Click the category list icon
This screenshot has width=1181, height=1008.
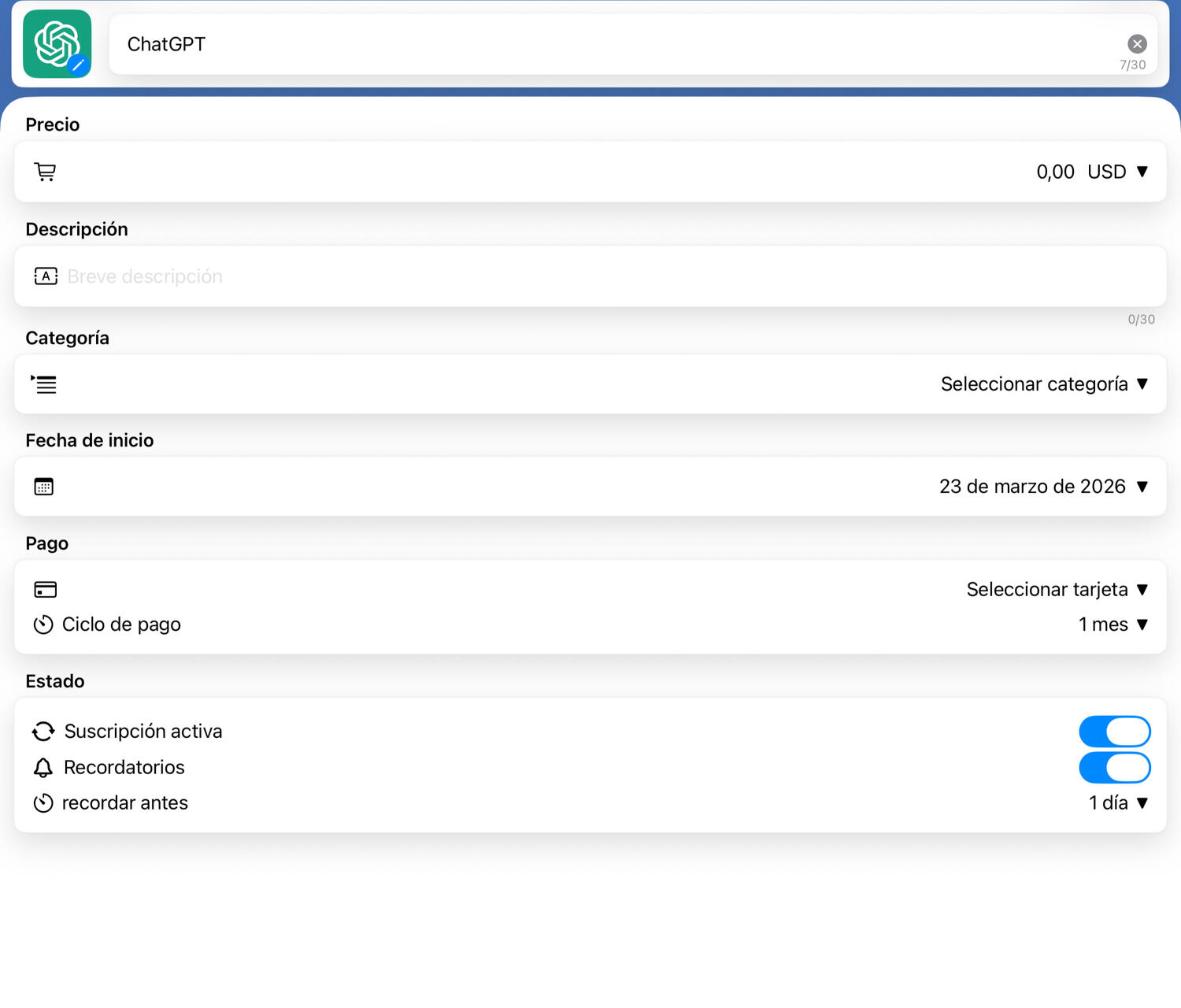click(44, 384)
